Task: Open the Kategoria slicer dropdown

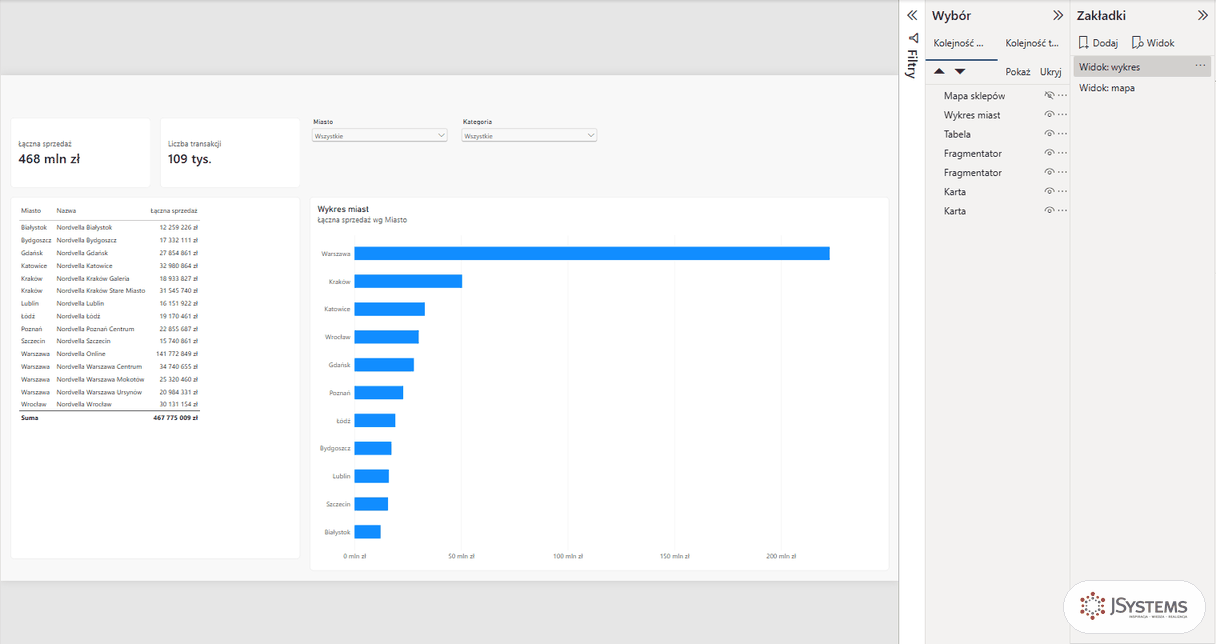Action: tap(529, 135)
